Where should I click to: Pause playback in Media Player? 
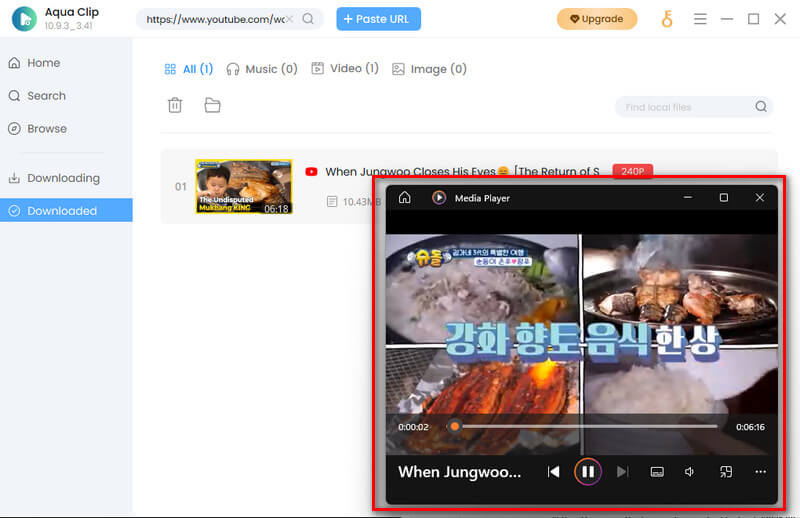[x=588, y=472]
